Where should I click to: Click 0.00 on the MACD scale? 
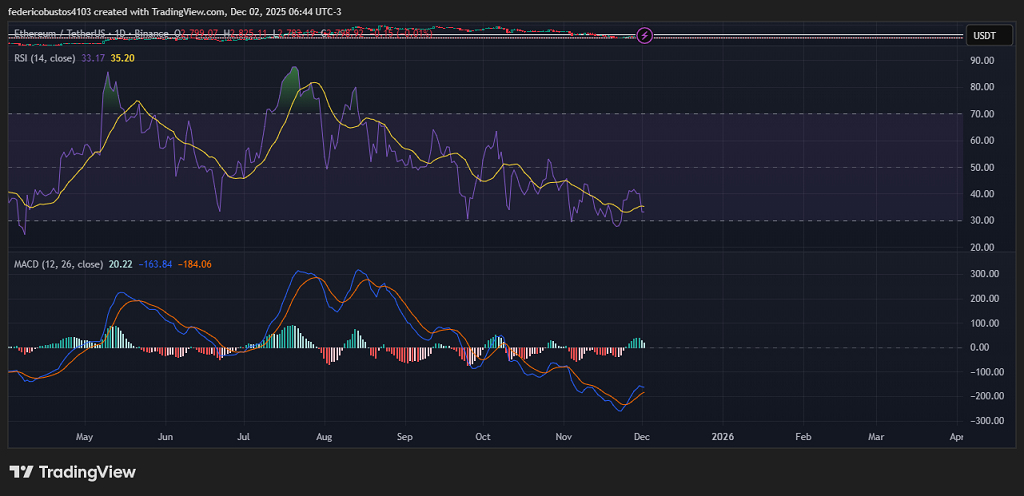point(984,348)
